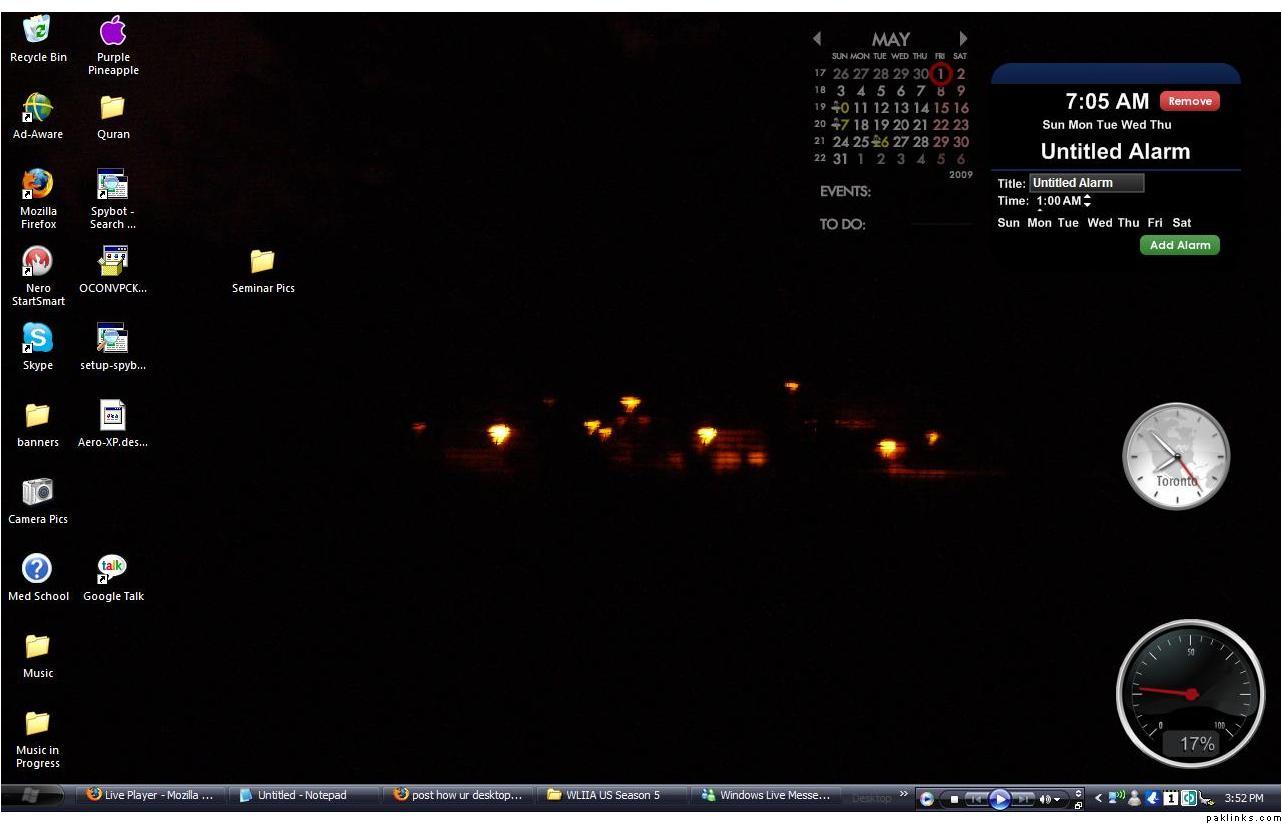Launch Mozilla Firefox from the desktop
This screenshot has width=1282, height=824.
[38, 184]
